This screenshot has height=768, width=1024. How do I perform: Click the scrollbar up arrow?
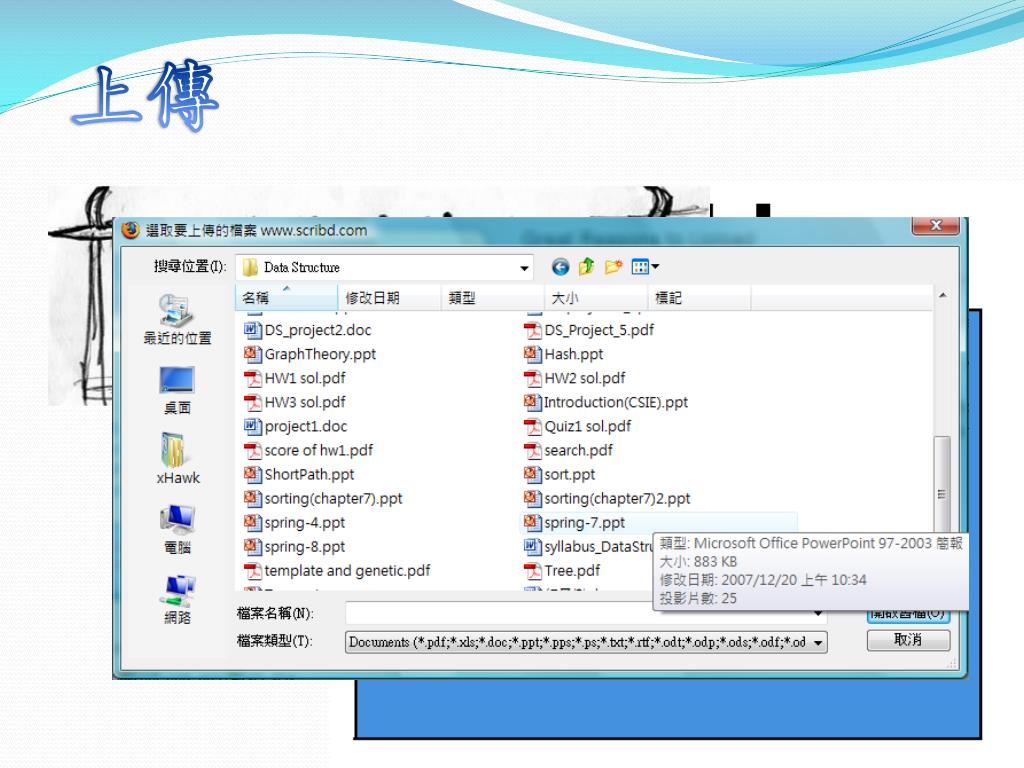coord(942,296)
